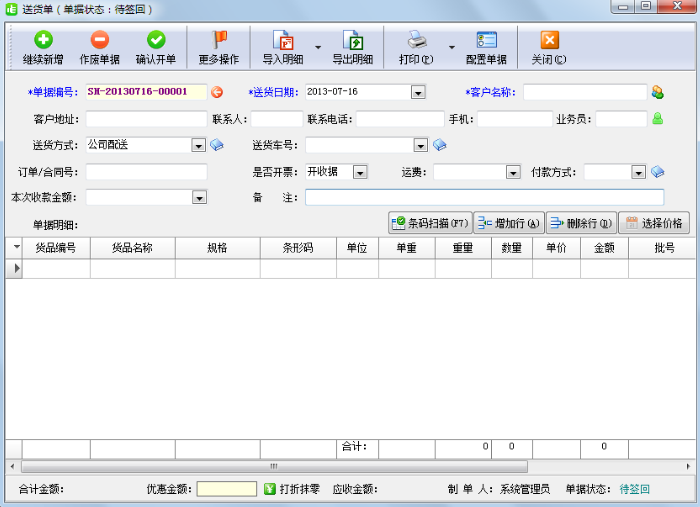The height and width of the screenshot is (507, 700).
Task: Expand the 送货日期 date dropdown
Action: pyautogui.click(x=418, y=92)
